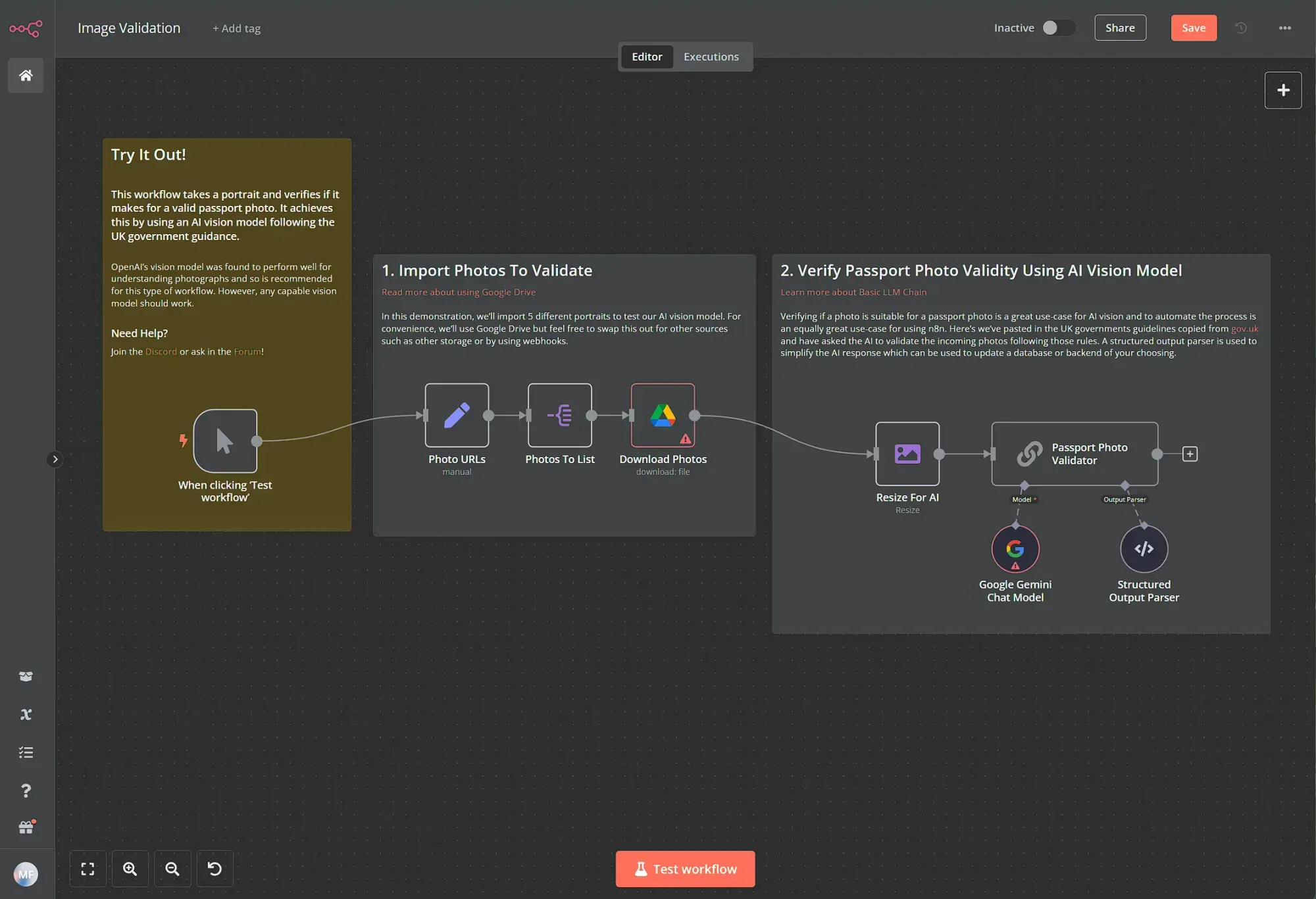Click the Passport Photo Validator node icon
The width and height of the screenshot is (1316, 899).
point(1031,453)
